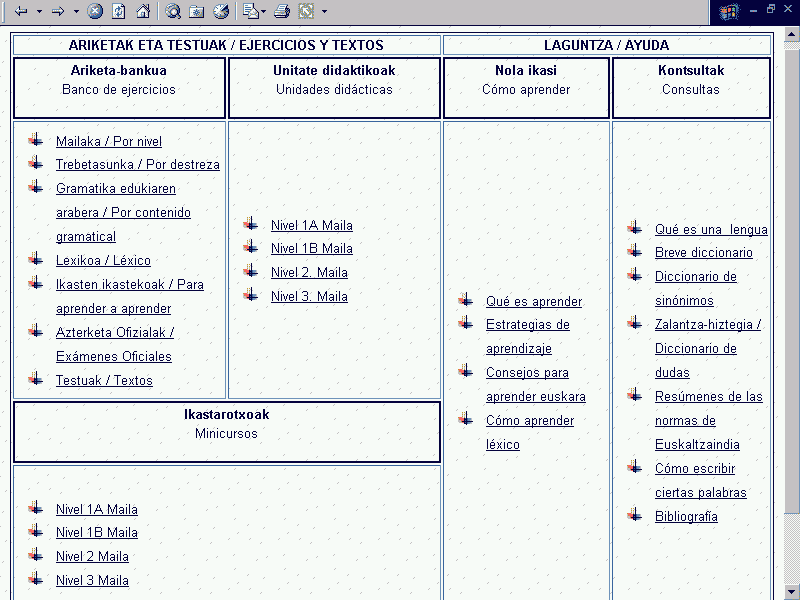
Task: Click ARIKETAK ETA TESTUAK section title
Action: pyautogui.click(x=226, y=45)
